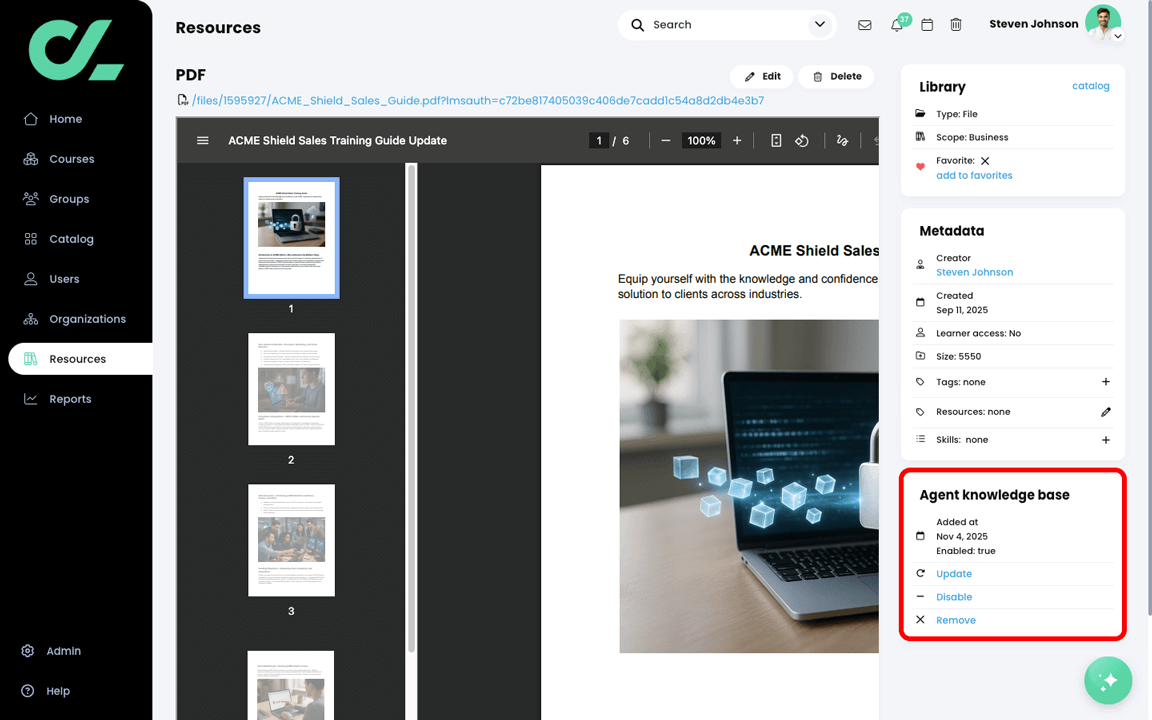Screen dimensions: 1152x720
Task: Open the messages envelope icon
Action: pos(864,25)
